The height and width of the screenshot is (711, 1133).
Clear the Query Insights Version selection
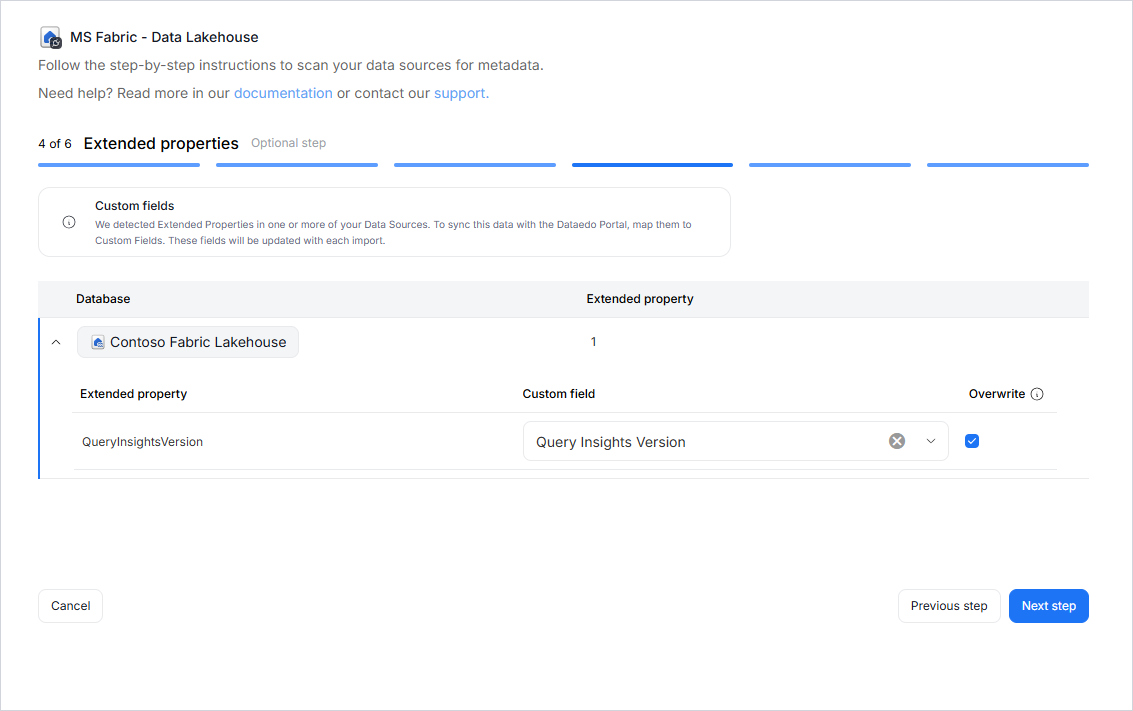tap(897, 441)
